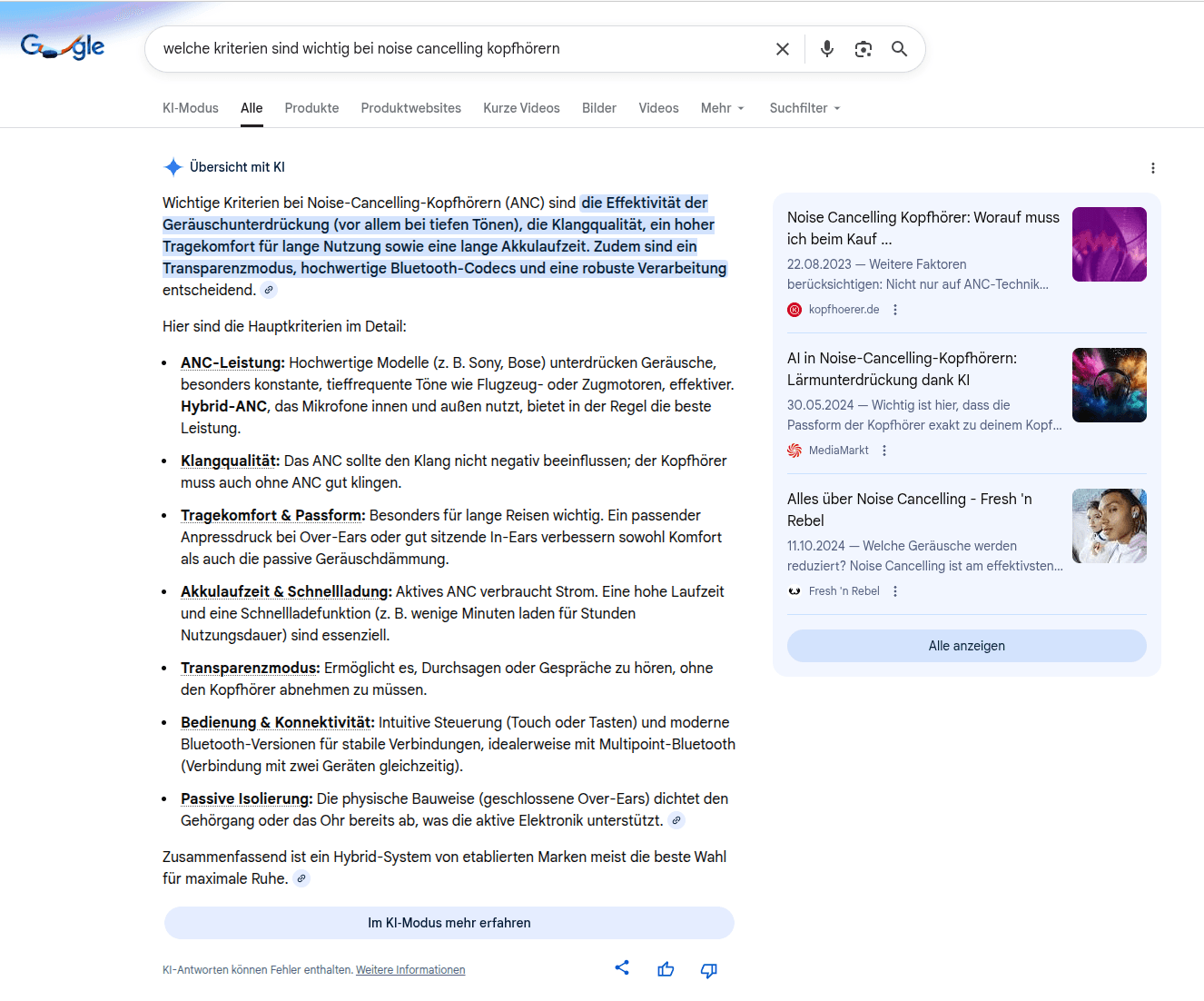The image size is (1204, 1001).
Task: Click the Fresh 'n Rebel article thumbnail
Action: [x=1109, y=525]
